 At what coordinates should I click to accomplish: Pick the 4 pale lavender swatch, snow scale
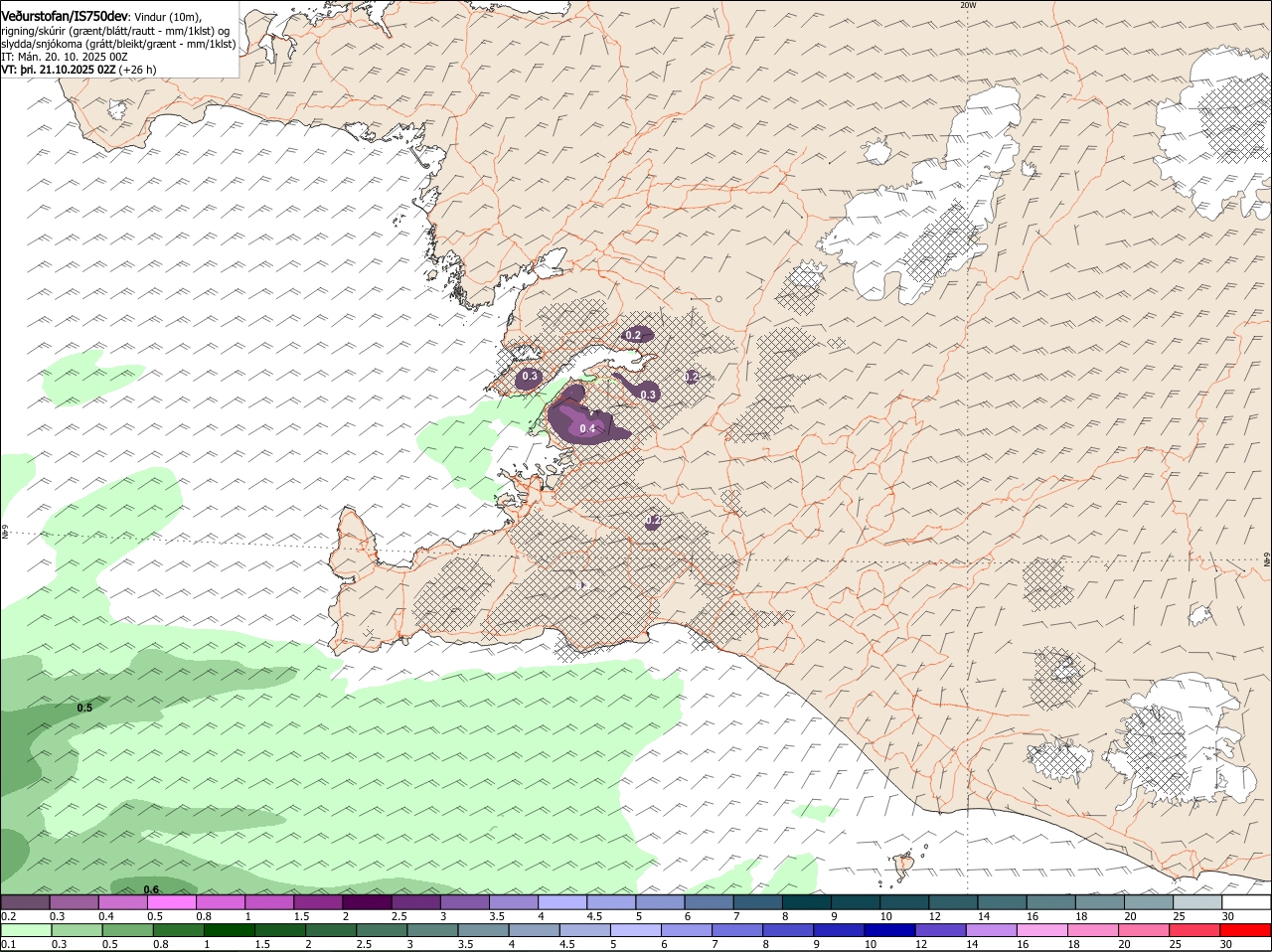click(x=562, y=902)
